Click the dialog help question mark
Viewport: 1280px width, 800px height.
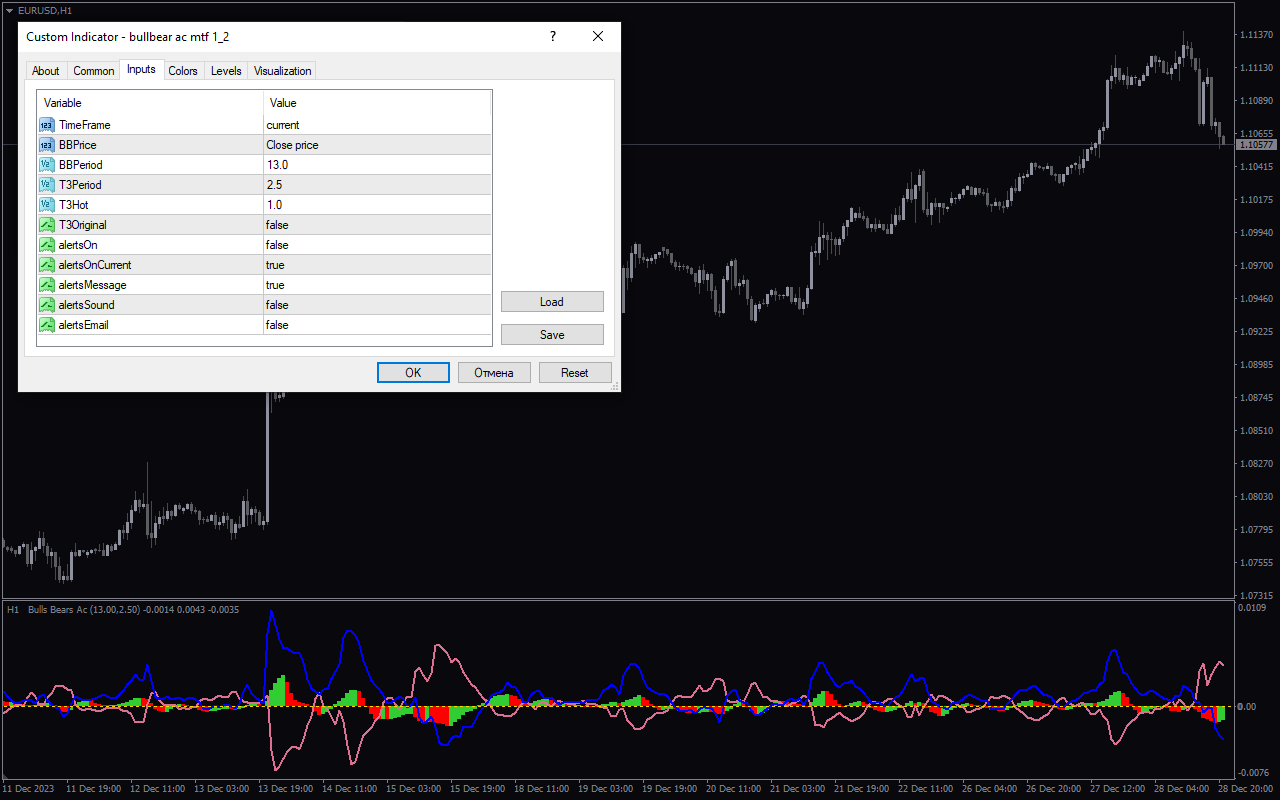pos(553,36)
